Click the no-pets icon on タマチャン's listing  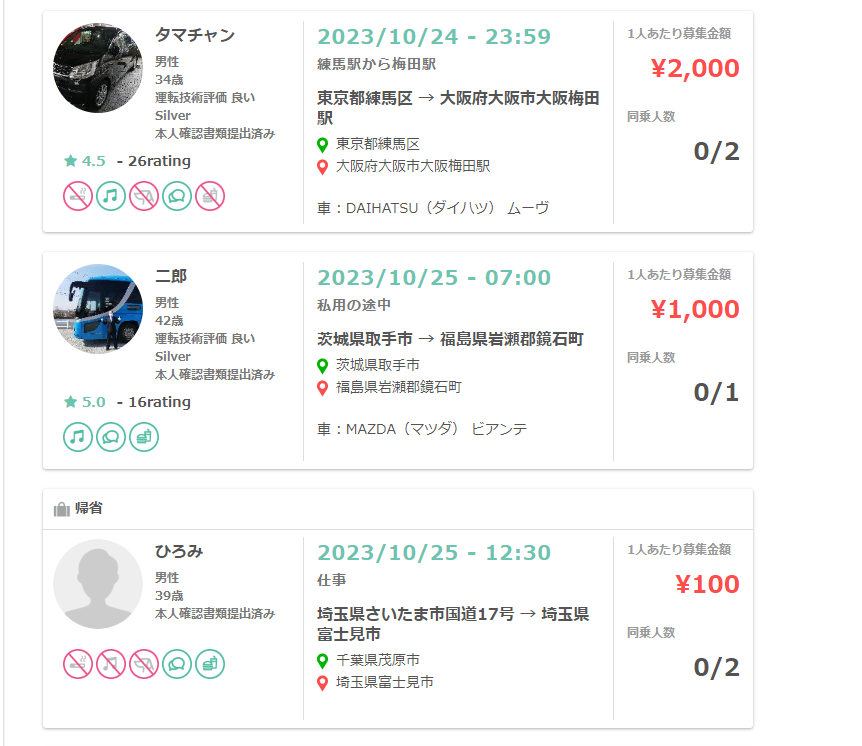pyautogui.click(x=144, y=196)
